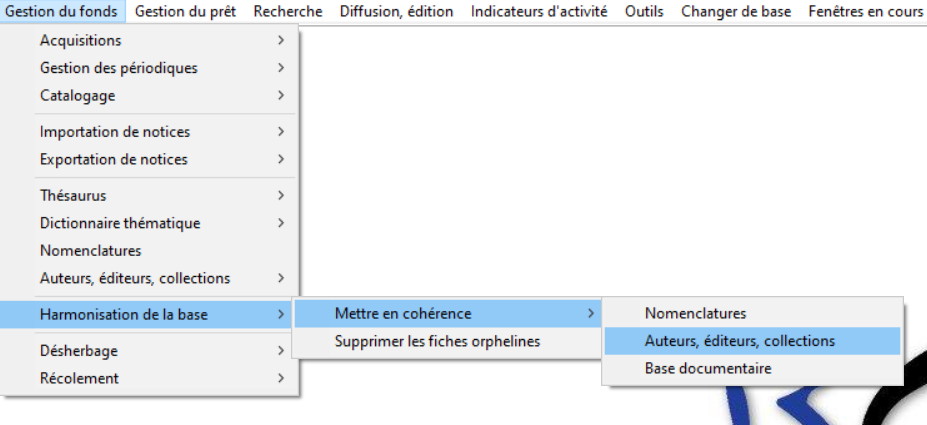The height and width of the screenshot is (425, 927).
Task: Select Exportation de notices entry
Action: (x=150, y=159)
